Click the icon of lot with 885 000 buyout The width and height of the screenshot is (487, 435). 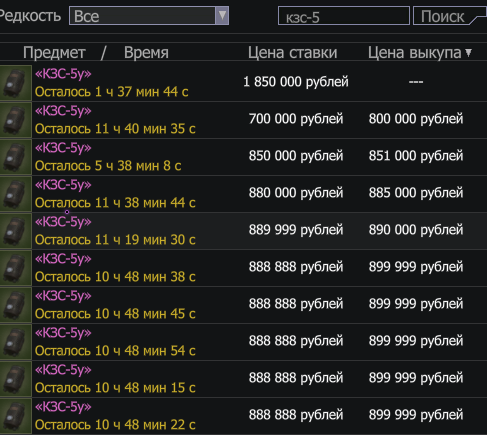pyautogui.click(x=15, y=194)
